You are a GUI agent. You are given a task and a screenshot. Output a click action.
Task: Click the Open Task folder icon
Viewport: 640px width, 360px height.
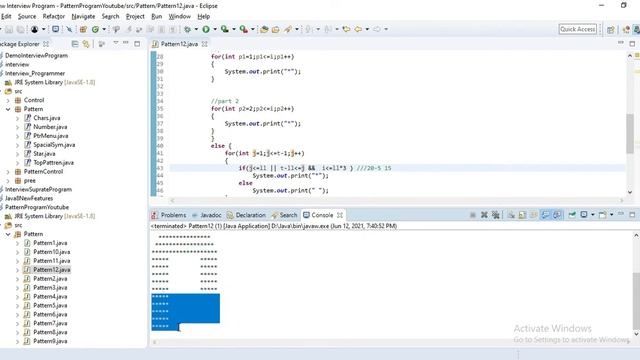(276, 29)
